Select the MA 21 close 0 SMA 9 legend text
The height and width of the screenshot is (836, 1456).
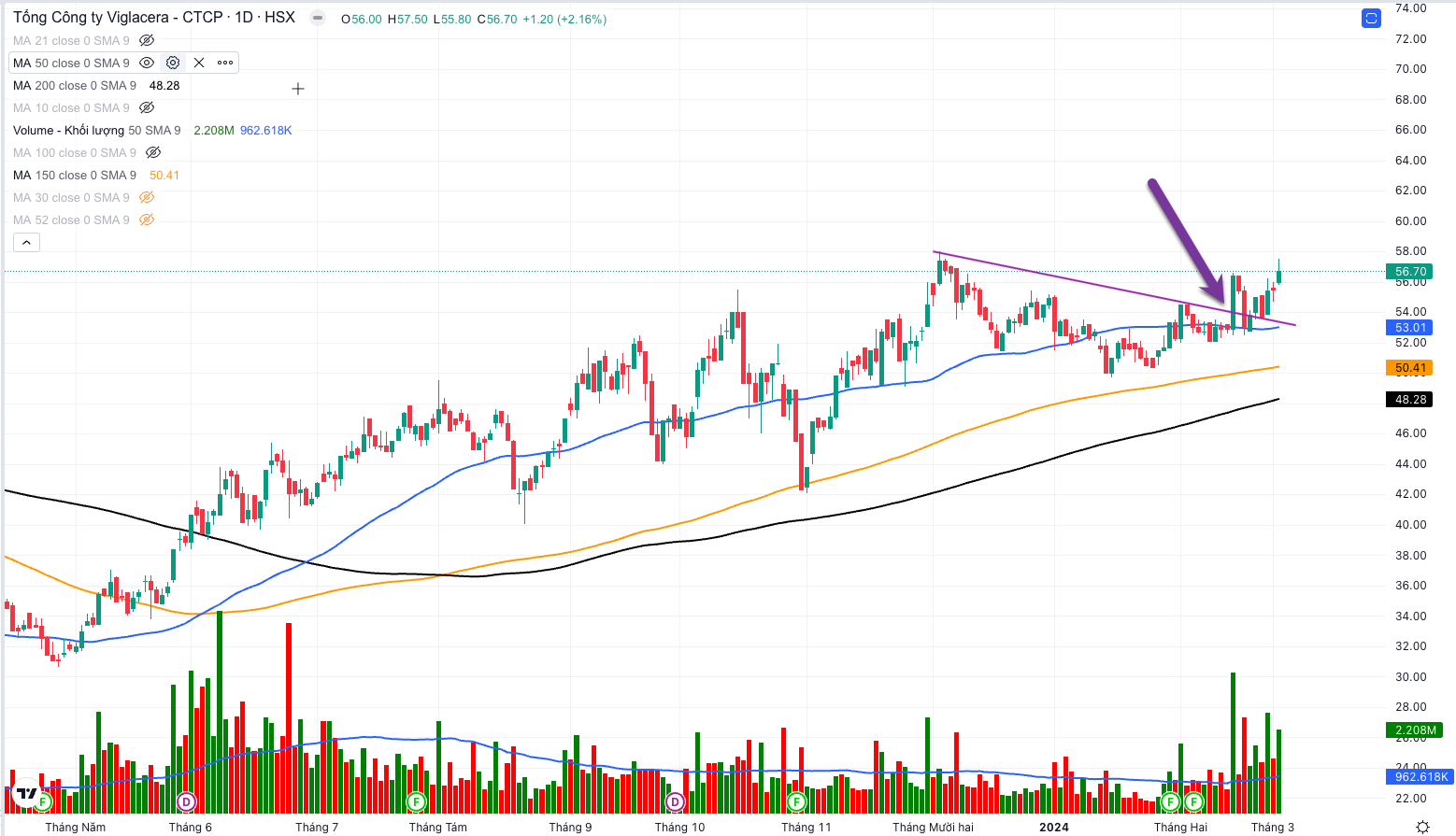tap(71, 40)
